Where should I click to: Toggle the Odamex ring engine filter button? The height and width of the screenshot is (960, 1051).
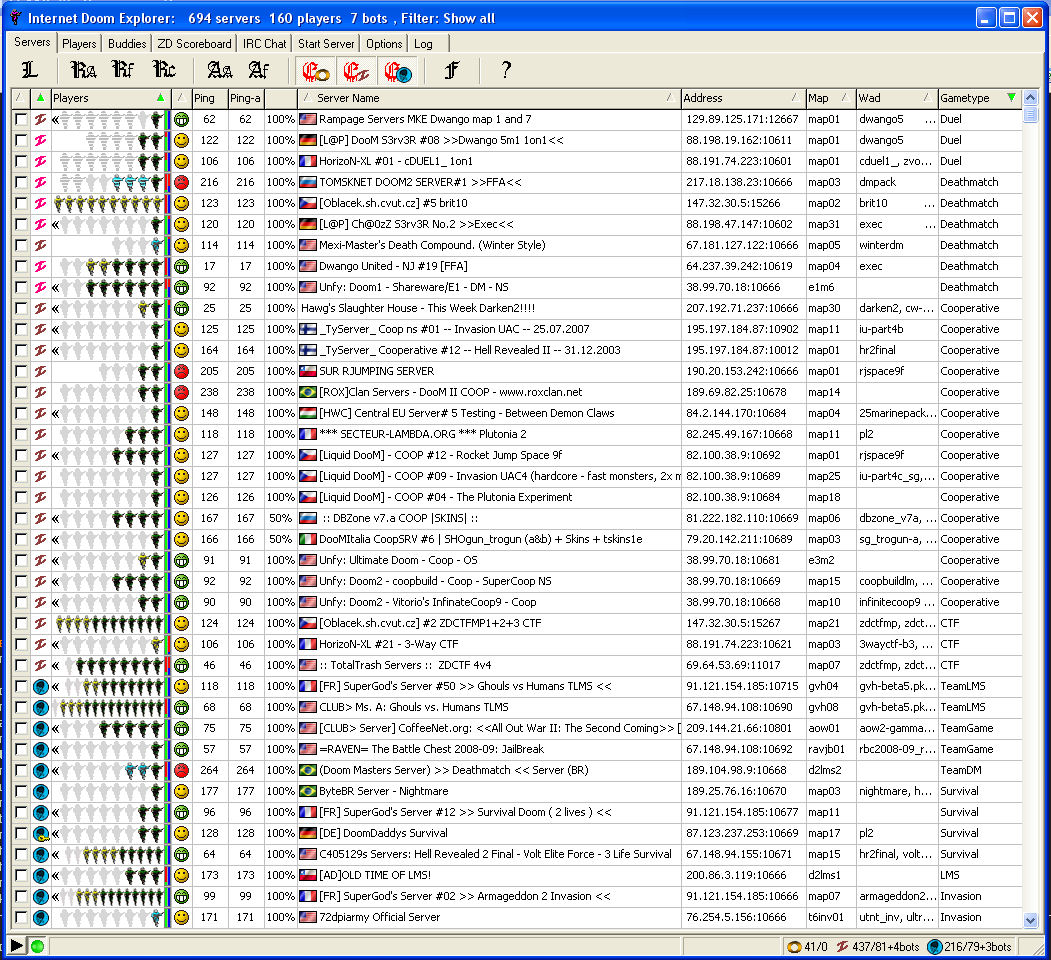click(316, 70)
